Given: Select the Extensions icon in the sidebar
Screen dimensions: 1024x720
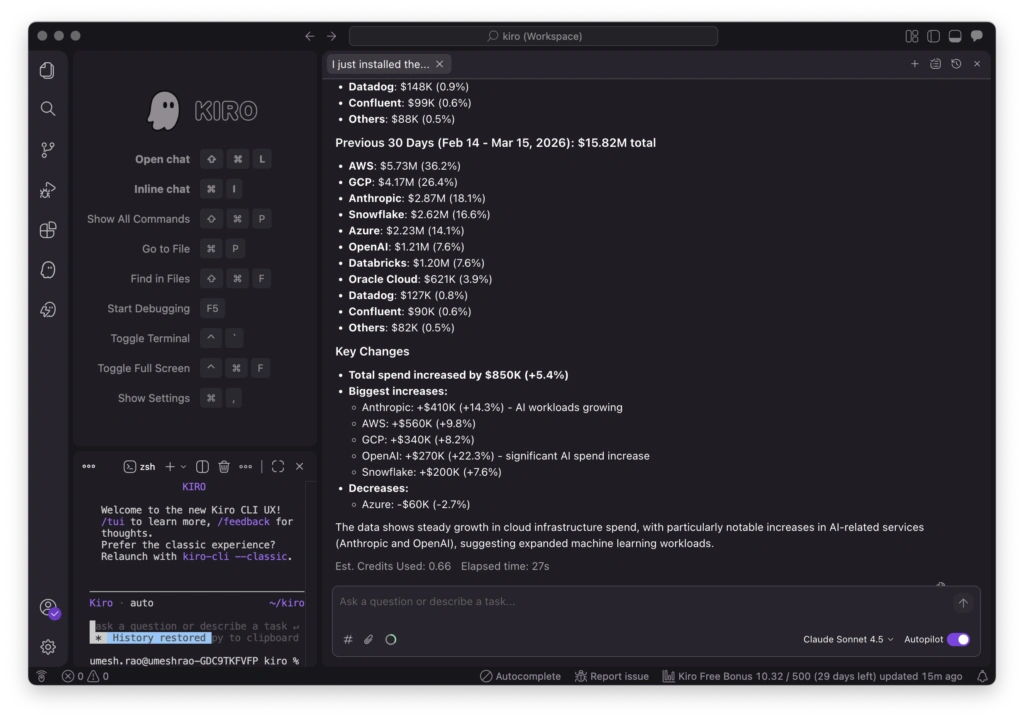Looking at the screenshot, I should click(47, 229).
